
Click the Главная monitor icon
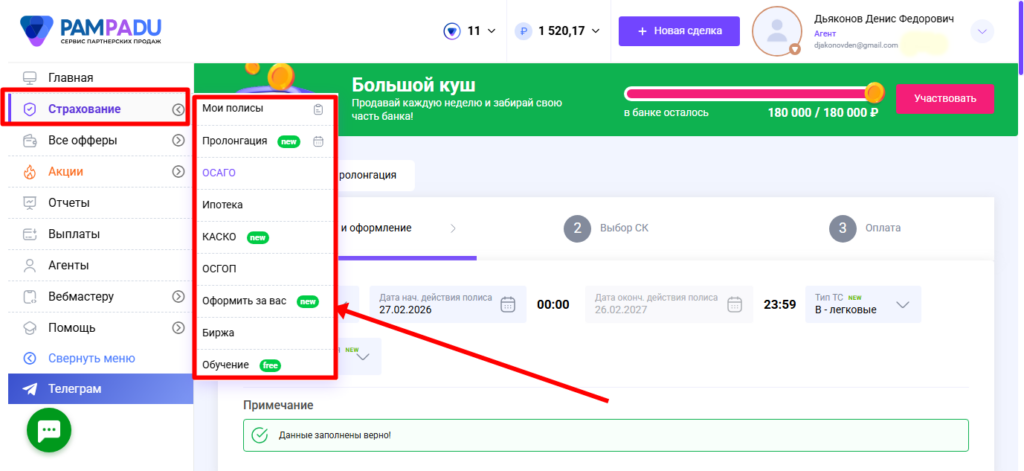29,78
